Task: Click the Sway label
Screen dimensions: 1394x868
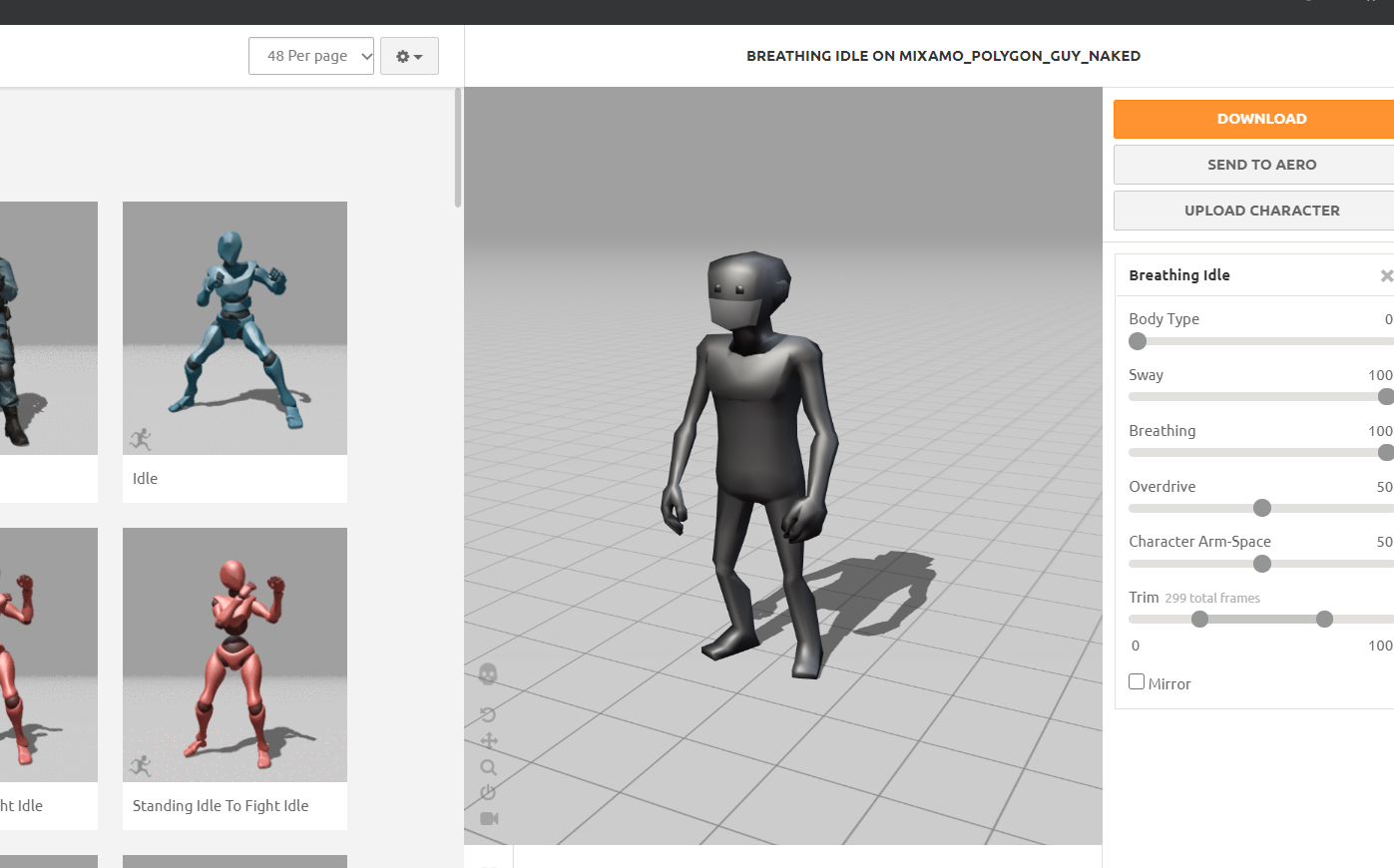Action: pyautogui.click(x=1146, y=375)
